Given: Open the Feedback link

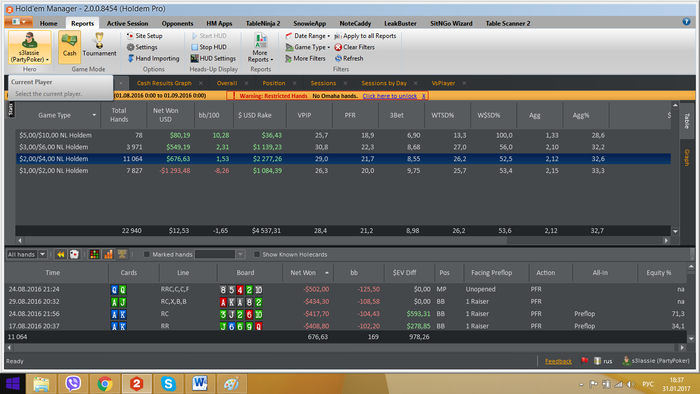Looking at the screenshot, I should coord(558,361).
